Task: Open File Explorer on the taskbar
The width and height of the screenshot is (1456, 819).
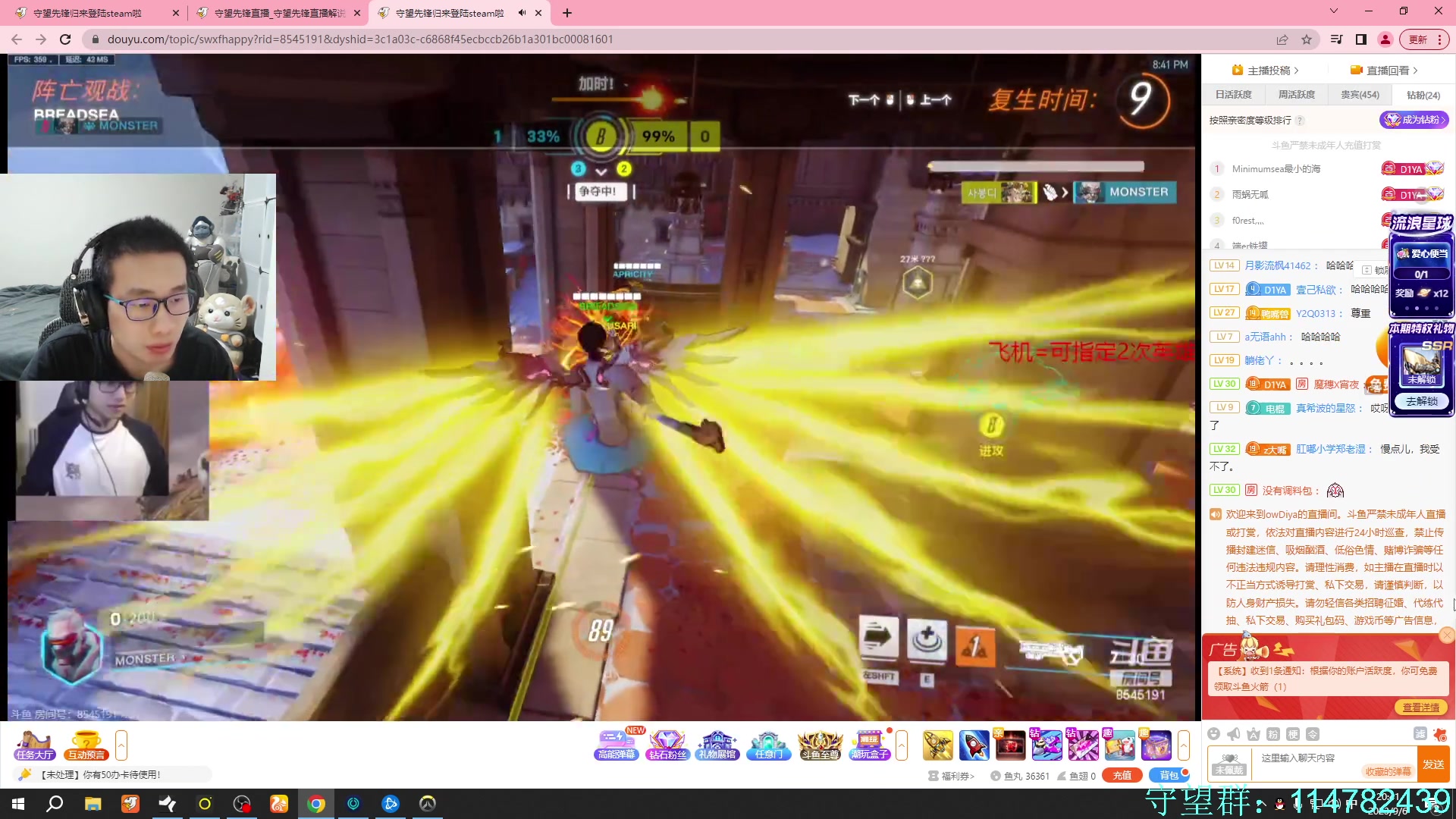Action: (x=93, y=804)
